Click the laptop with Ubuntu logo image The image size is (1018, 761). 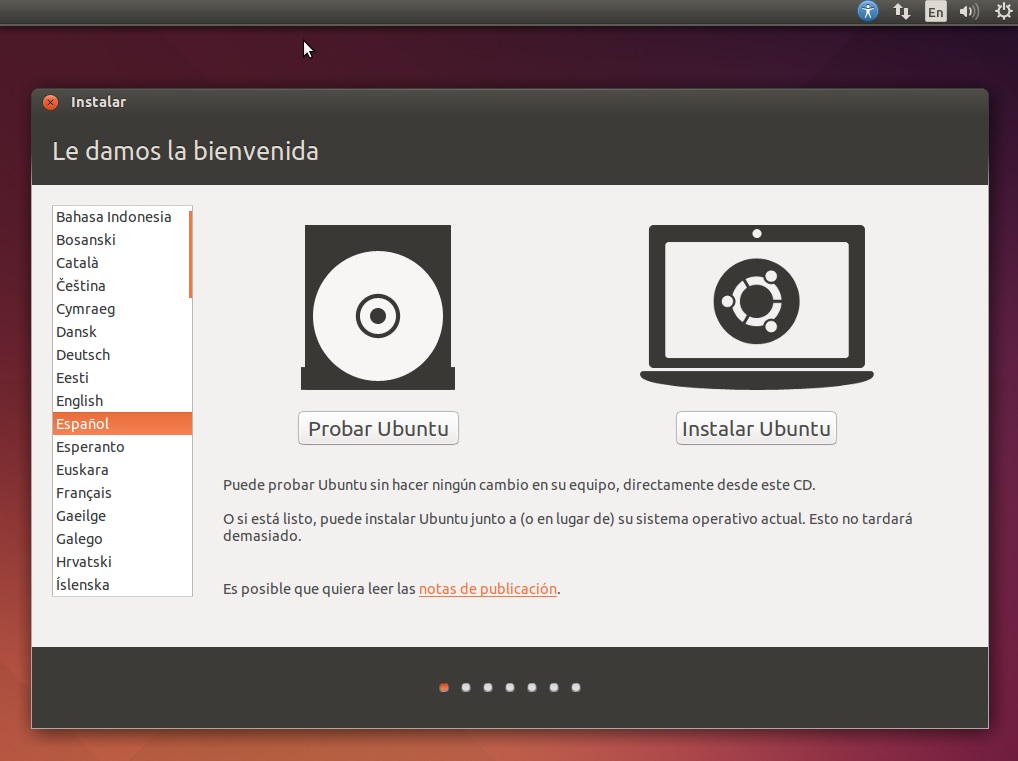pyautogui.click(x=756, y=307)
